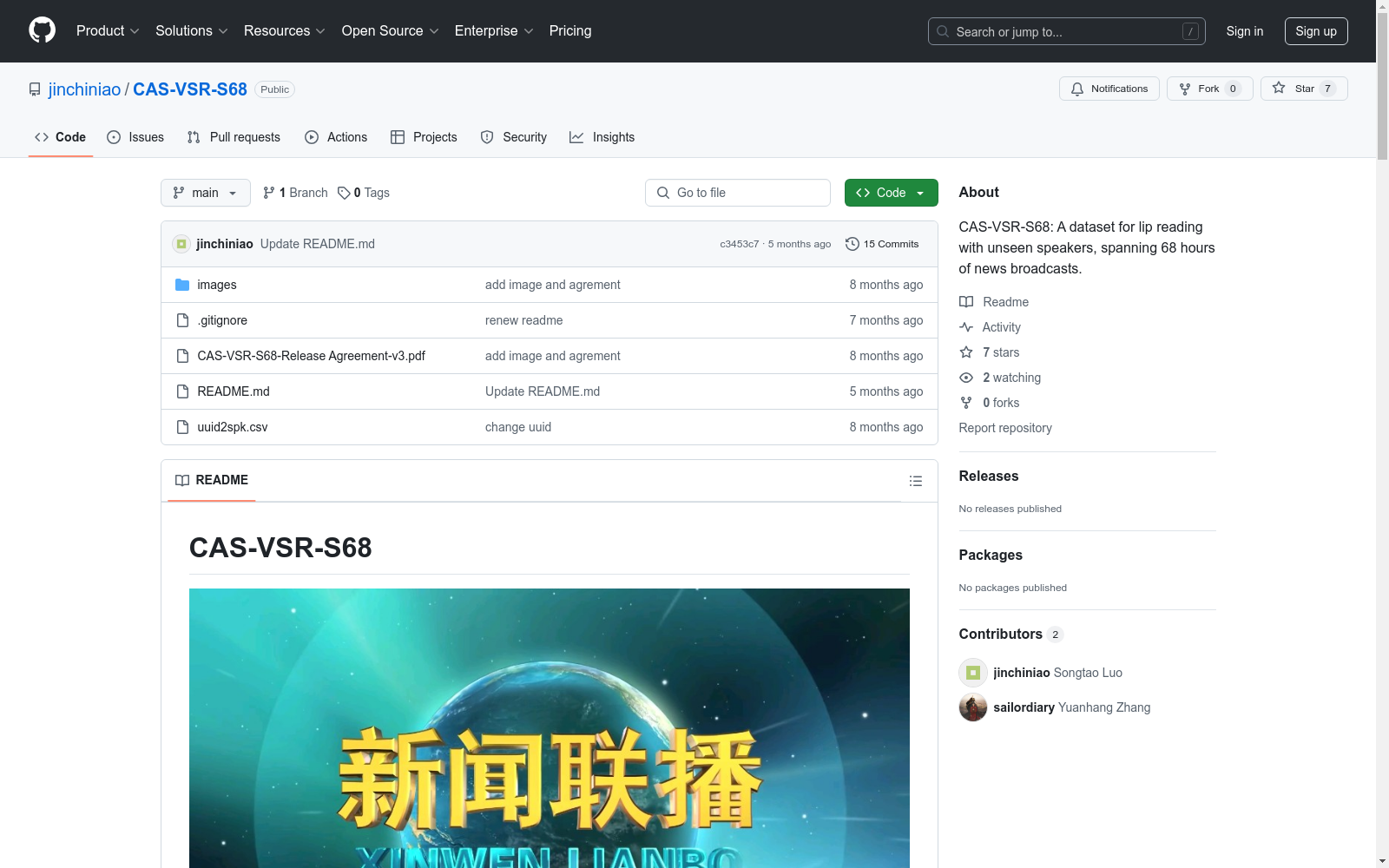
Task: Open the green Code dropdown button
Action: tap(891, 193)
